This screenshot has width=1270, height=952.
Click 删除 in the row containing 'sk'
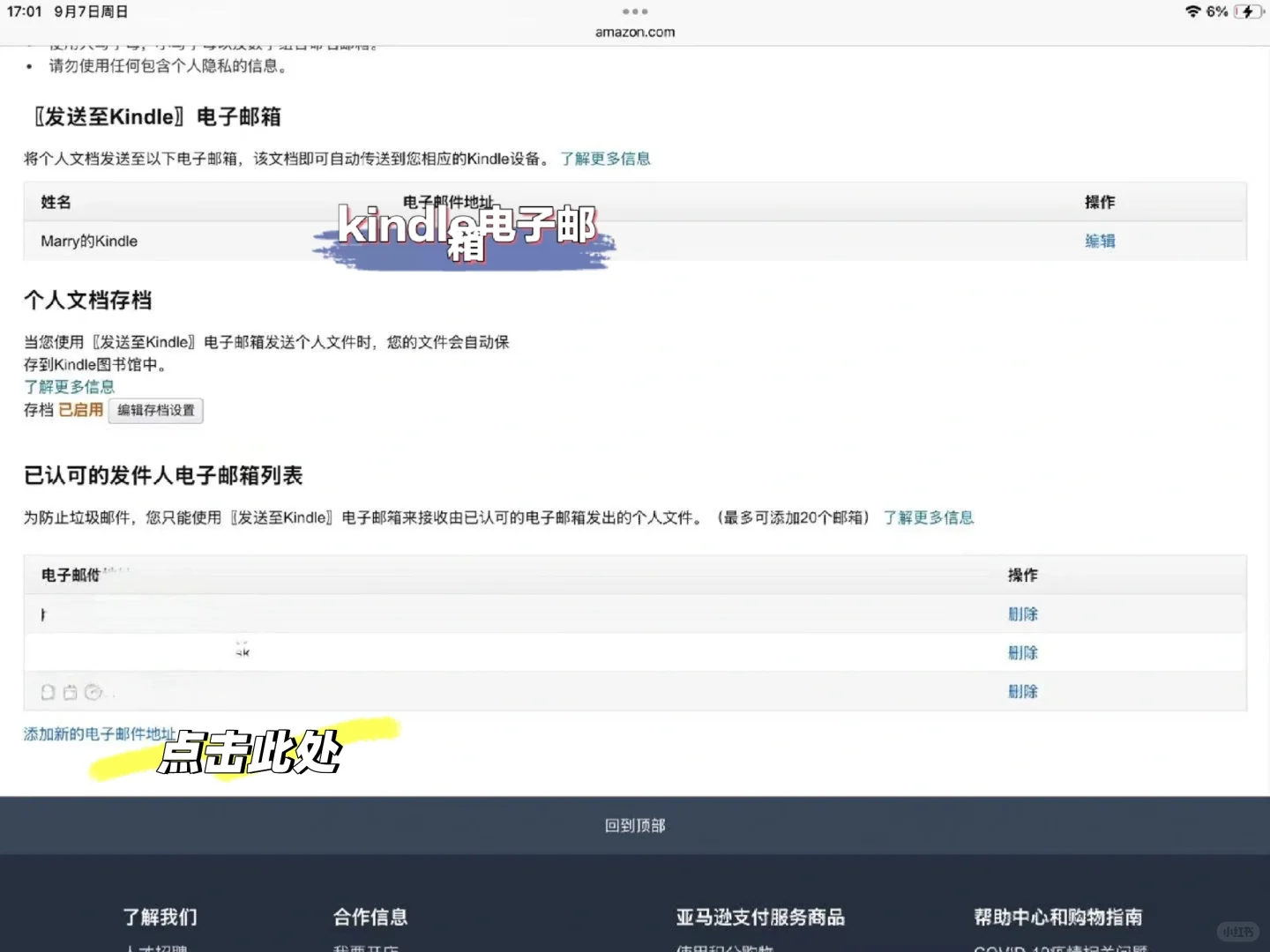pyautogui.click(x=1023, y=652)
